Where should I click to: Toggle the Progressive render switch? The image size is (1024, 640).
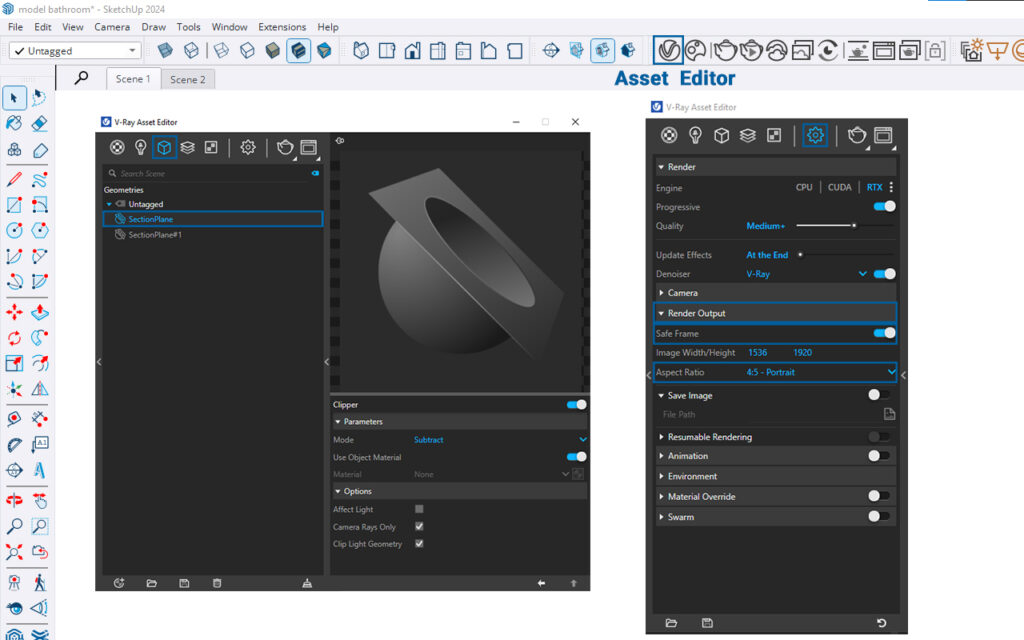pyautogui.click(x=883, y=207)
